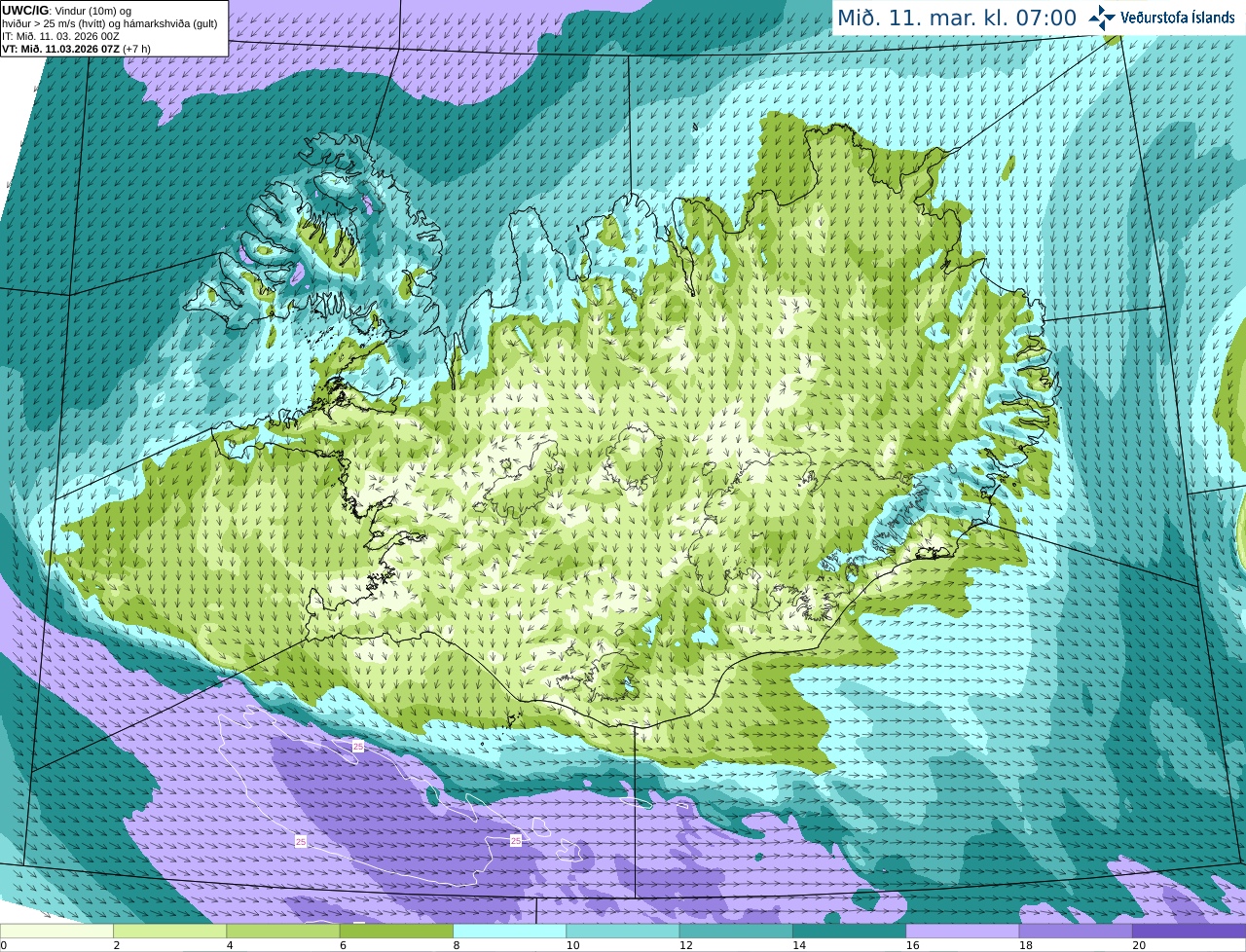Pick the palest legend swatch below 2

coord(56,932)
